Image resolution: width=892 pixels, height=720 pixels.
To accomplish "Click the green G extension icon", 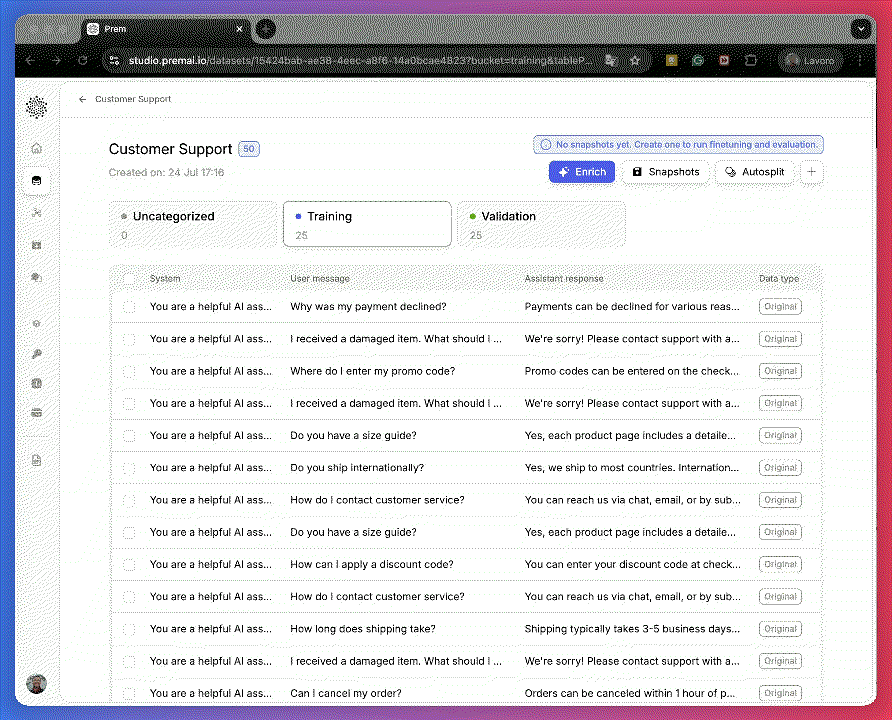I will pyautogui.click(x=698, y=60).
